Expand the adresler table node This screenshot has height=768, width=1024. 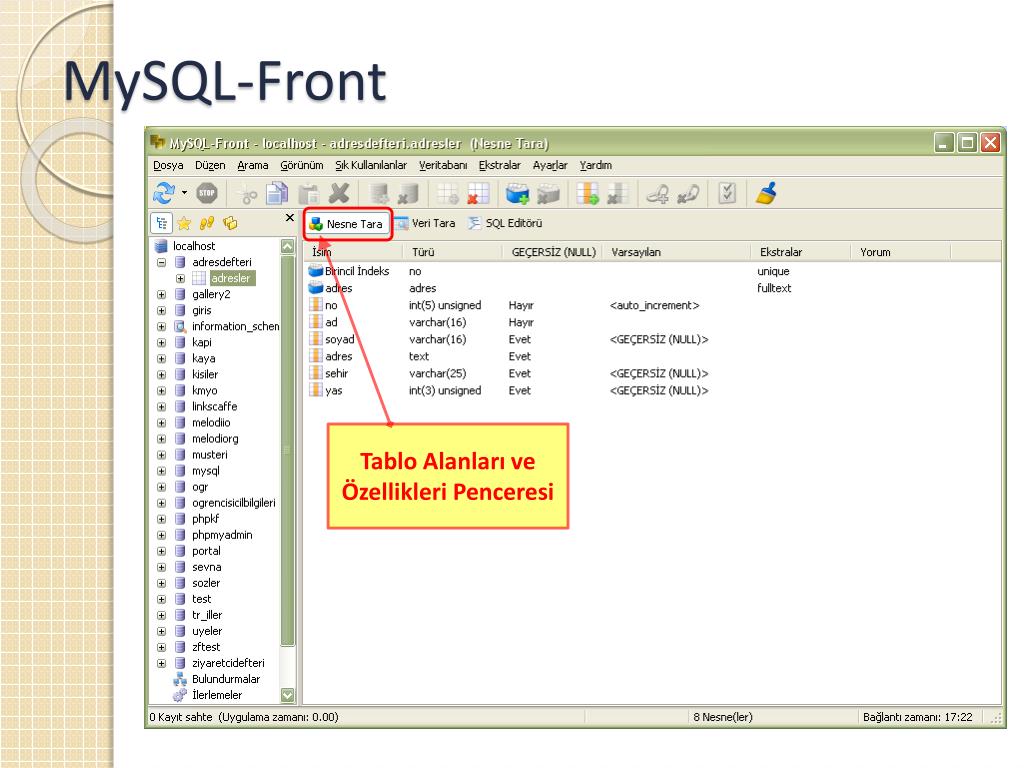point(180,278)
